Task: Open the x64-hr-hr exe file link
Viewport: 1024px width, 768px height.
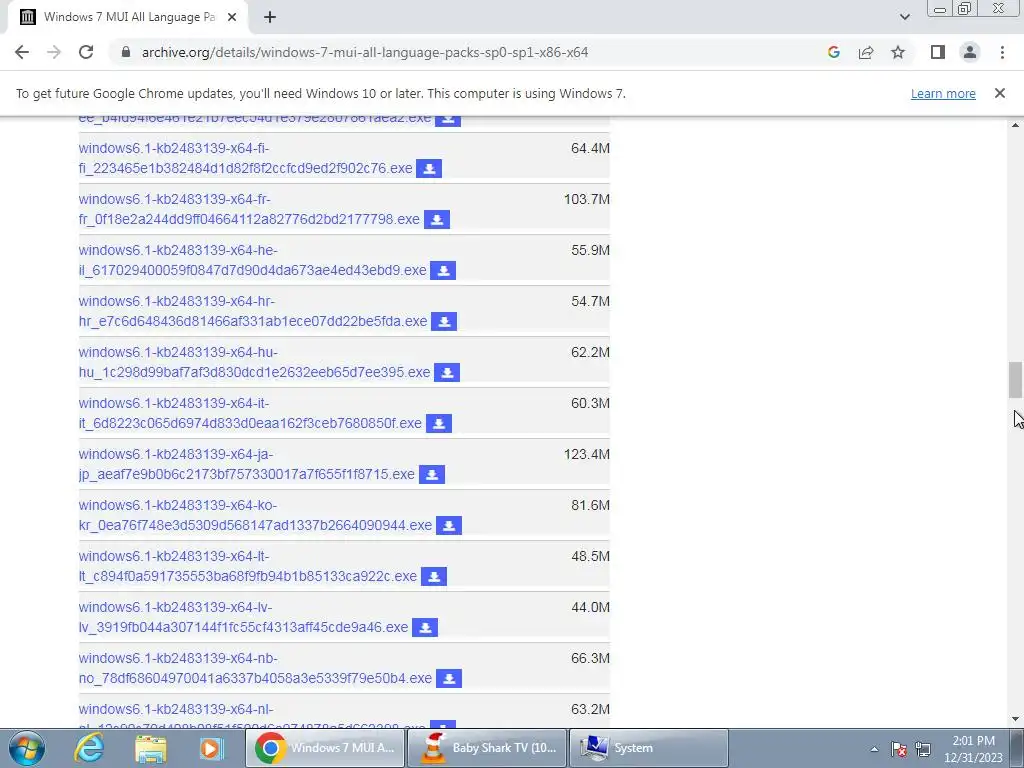Action: pos(253,311)
